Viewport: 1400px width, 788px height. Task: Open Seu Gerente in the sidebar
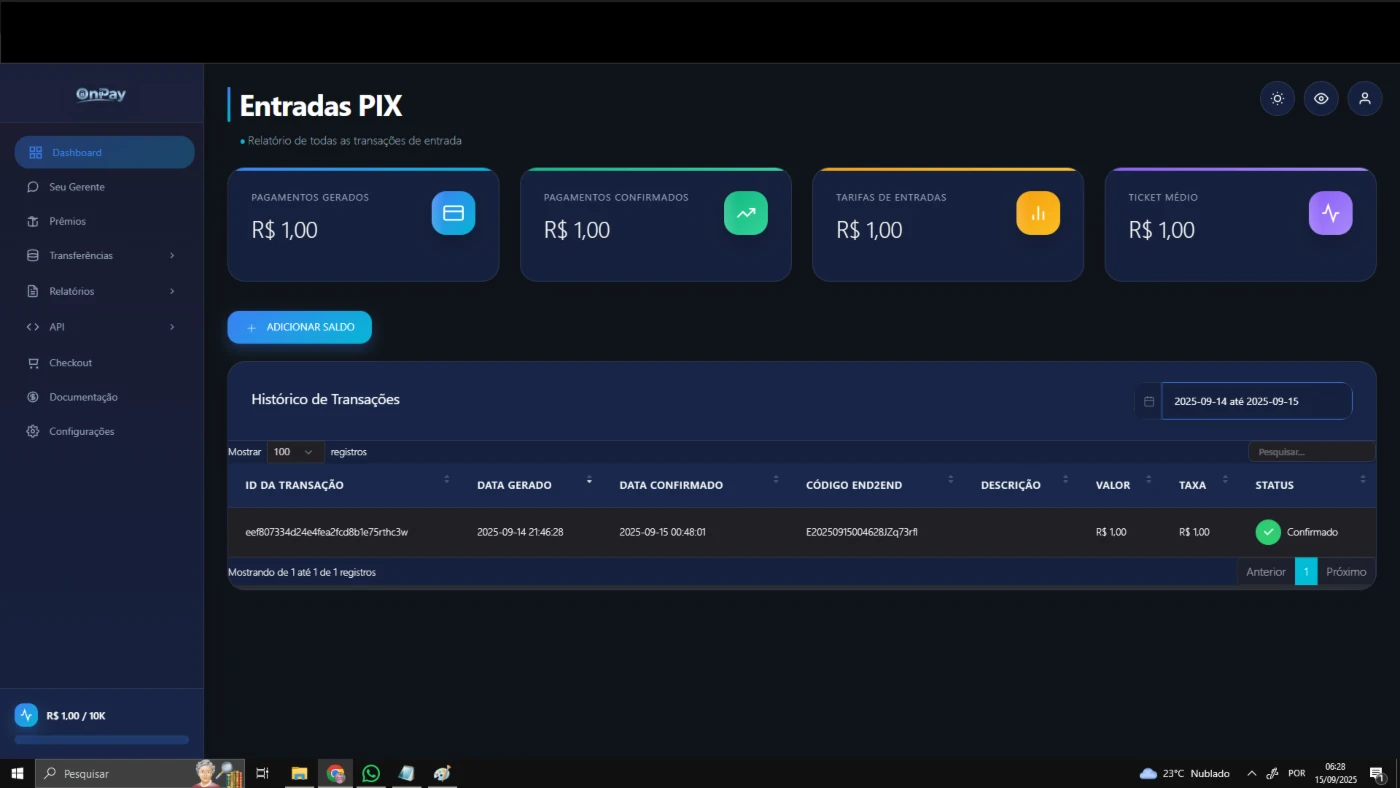click(77, 187)
